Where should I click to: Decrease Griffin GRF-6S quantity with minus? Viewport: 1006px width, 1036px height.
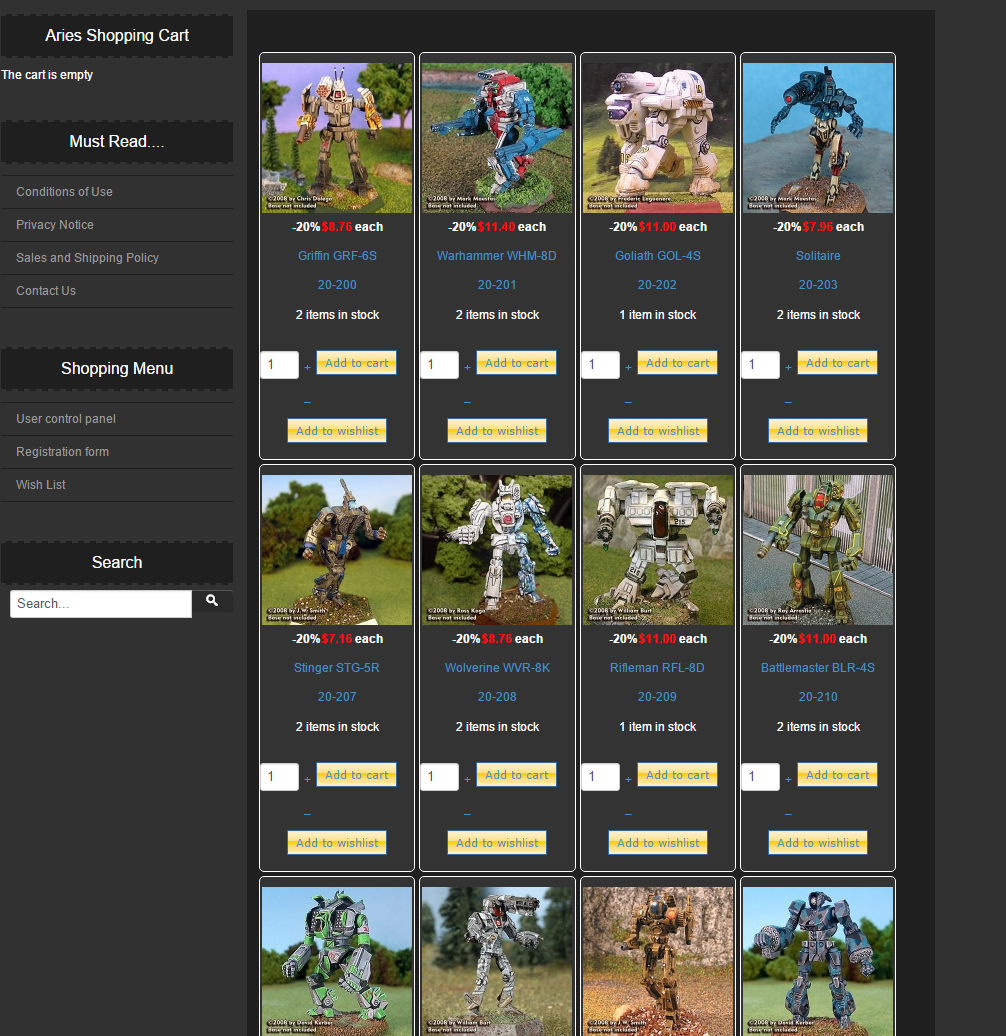(307, 402)
